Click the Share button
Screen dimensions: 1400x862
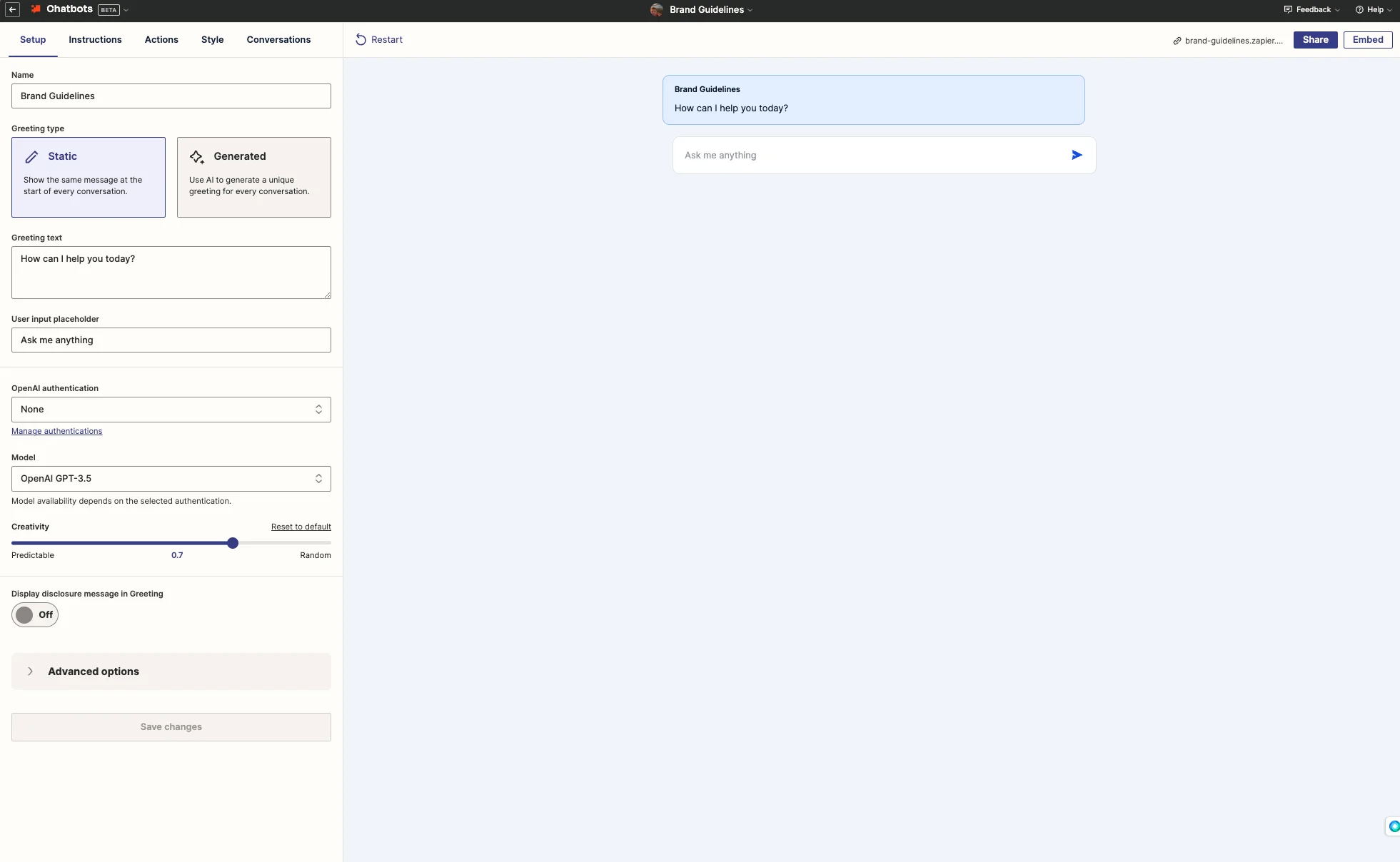coord(1314,40)
